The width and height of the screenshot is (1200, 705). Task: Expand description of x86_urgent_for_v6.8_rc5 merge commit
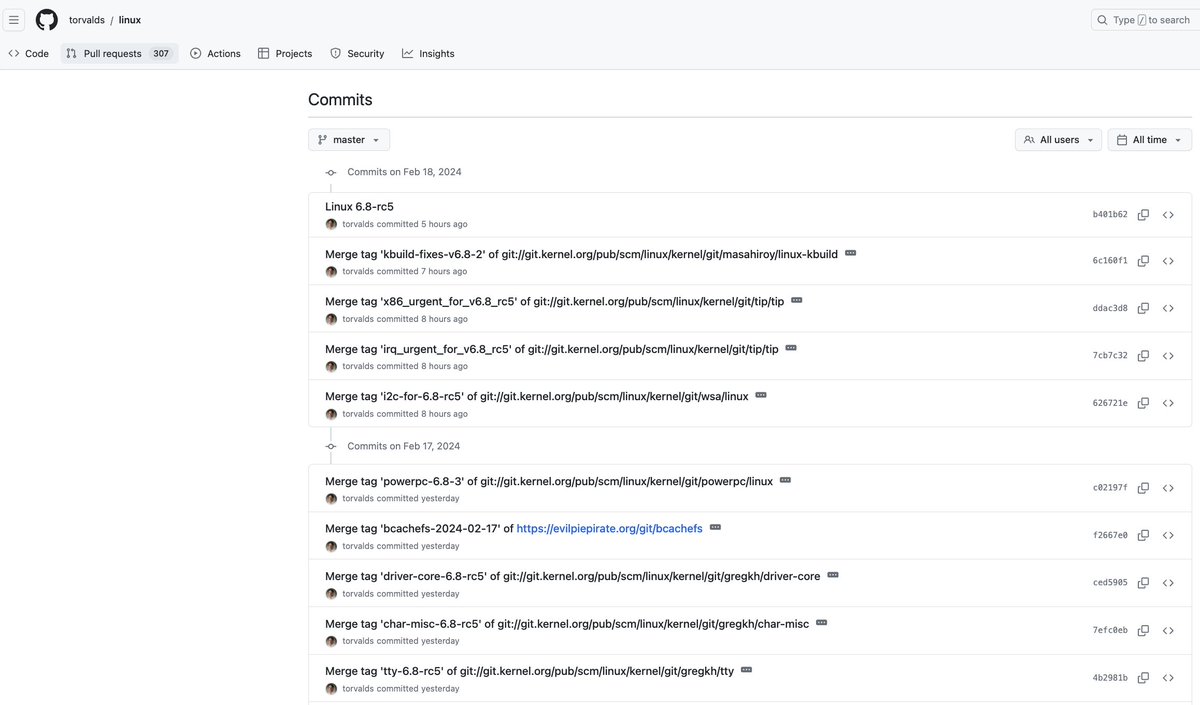click(796, 300)
